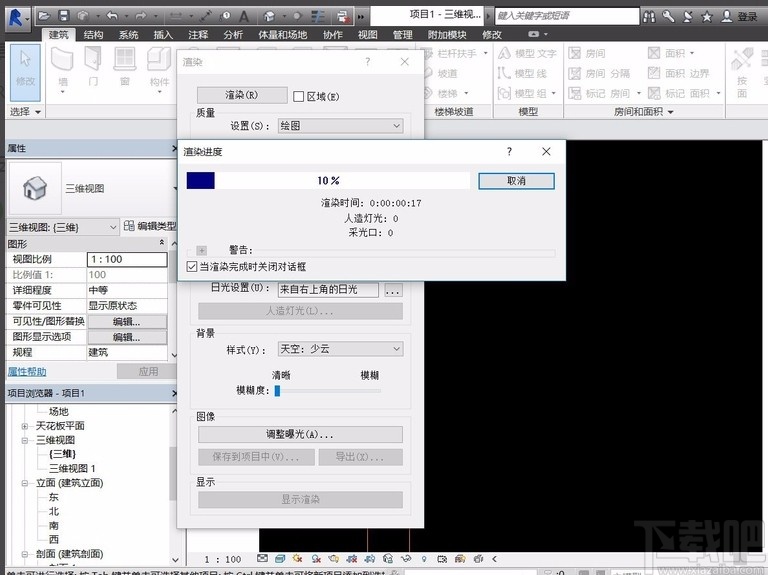Viewport: 768px width, 575px height.
Task: Click the Close Hidden Windows icon
Action: [343, 17]
